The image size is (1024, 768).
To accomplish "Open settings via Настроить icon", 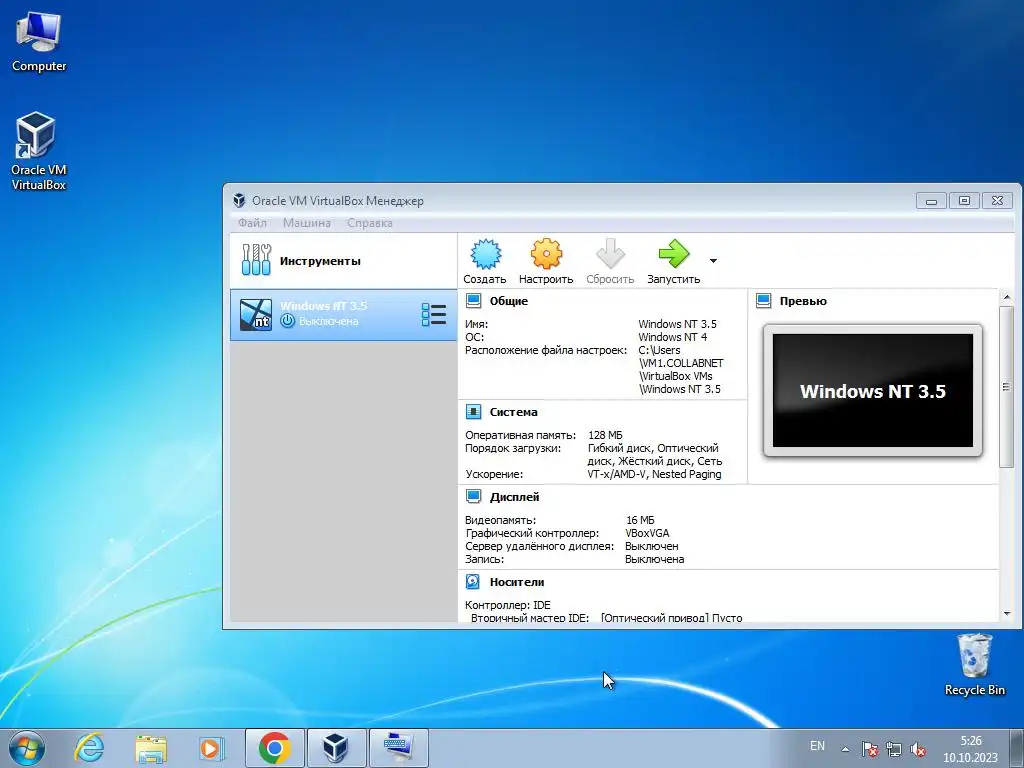I will coord(546,254).
